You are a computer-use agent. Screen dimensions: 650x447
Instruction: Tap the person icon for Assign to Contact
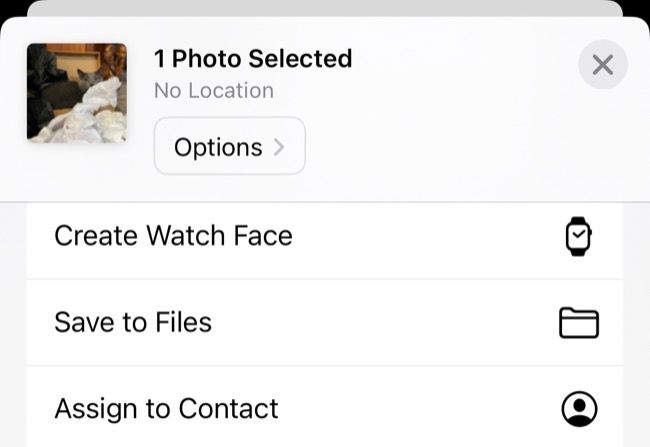[x=579, y=409]
